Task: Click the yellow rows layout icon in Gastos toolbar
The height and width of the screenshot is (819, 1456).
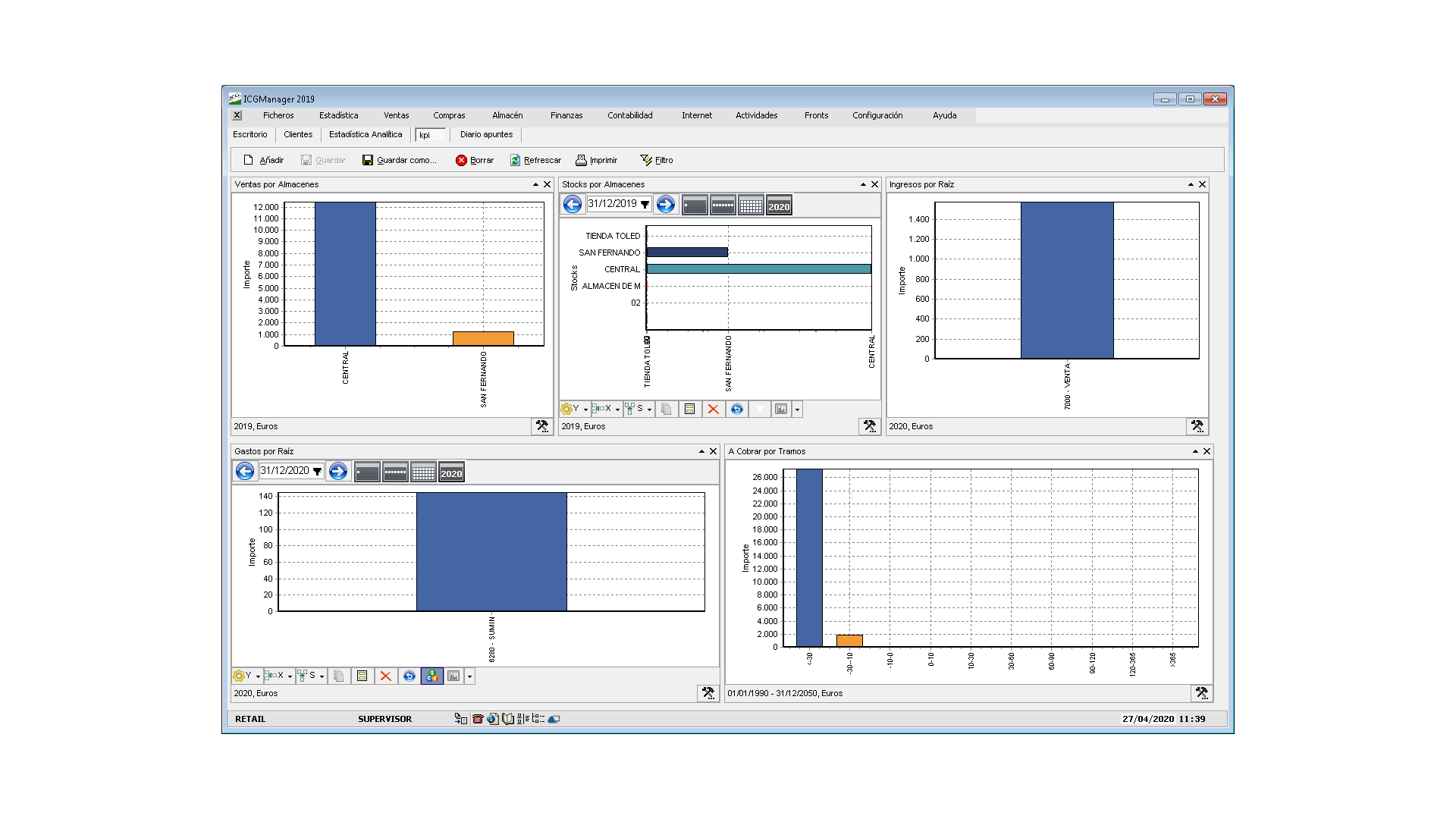Action: coord(362,676)
